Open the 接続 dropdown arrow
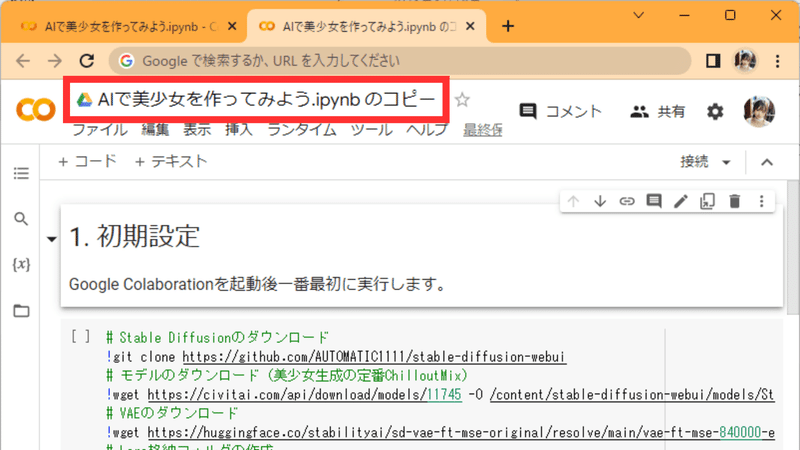800x450 pixels. pyautogui.click(x=726, y=162)
